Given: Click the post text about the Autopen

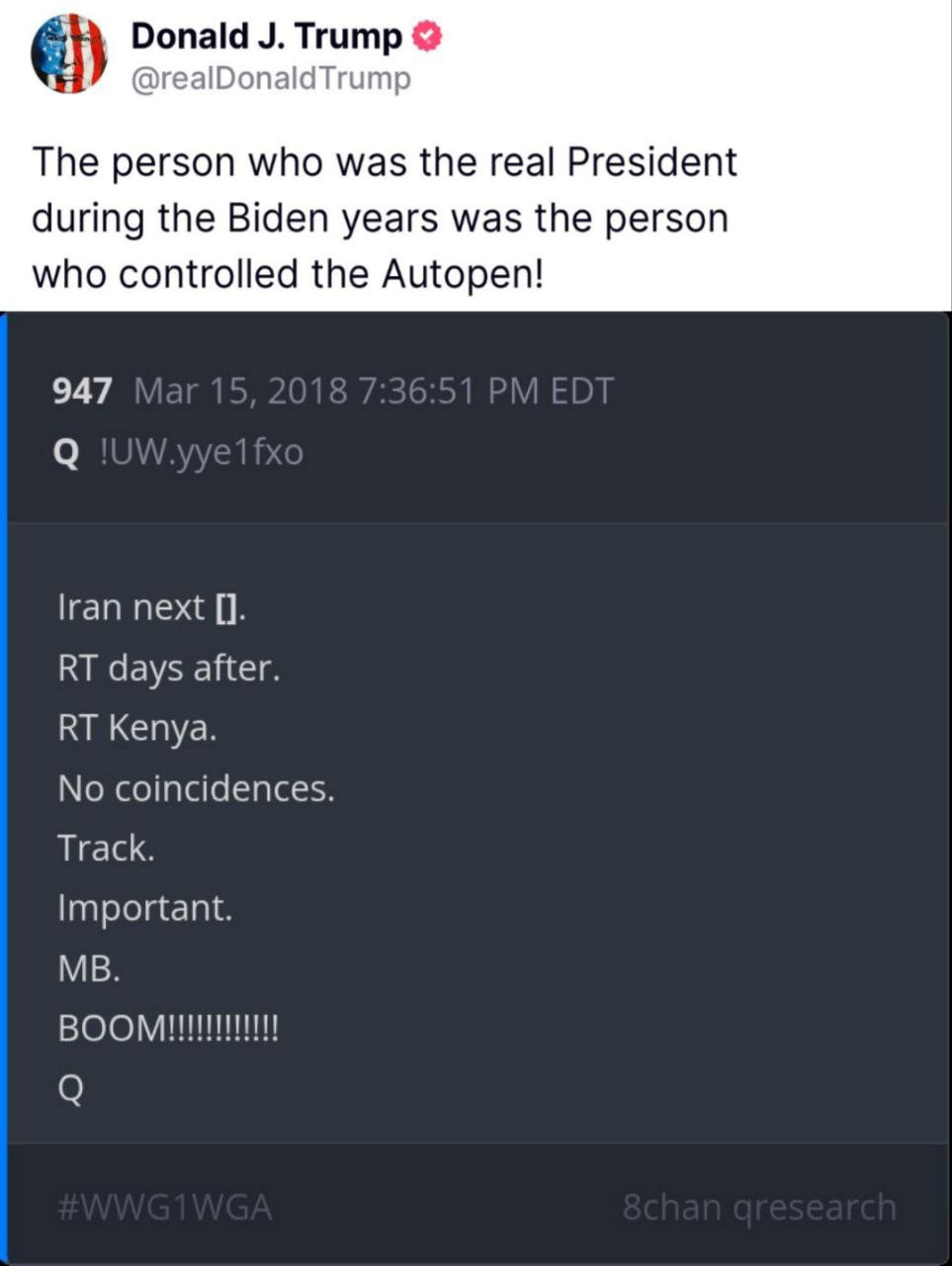Looking at the screenshot, I should click(x=385, y=218).
